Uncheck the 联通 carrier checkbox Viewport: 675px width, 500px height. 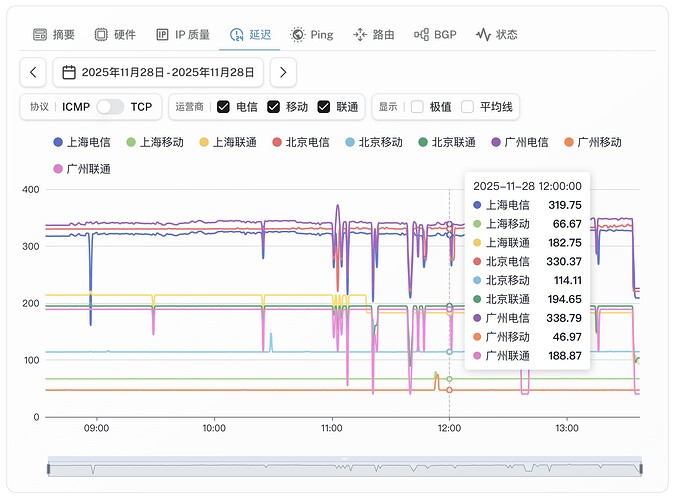tap(324, 107)
